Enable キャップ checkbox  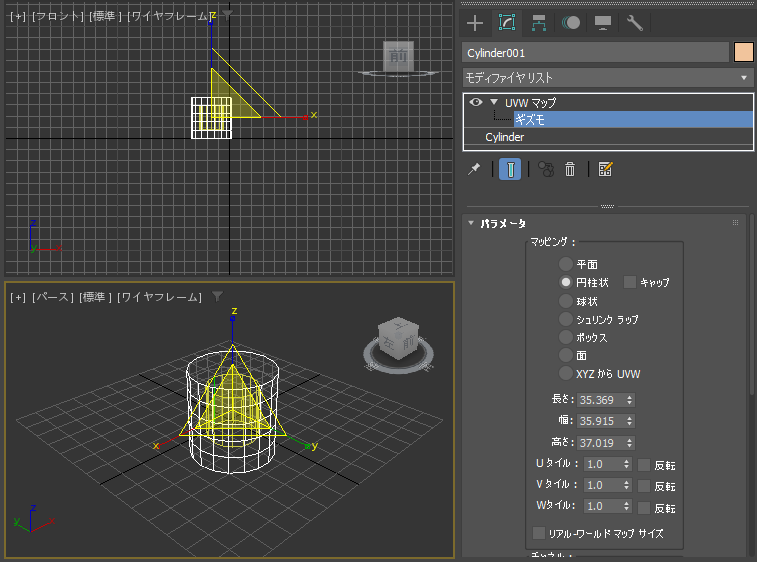point(630,282)
